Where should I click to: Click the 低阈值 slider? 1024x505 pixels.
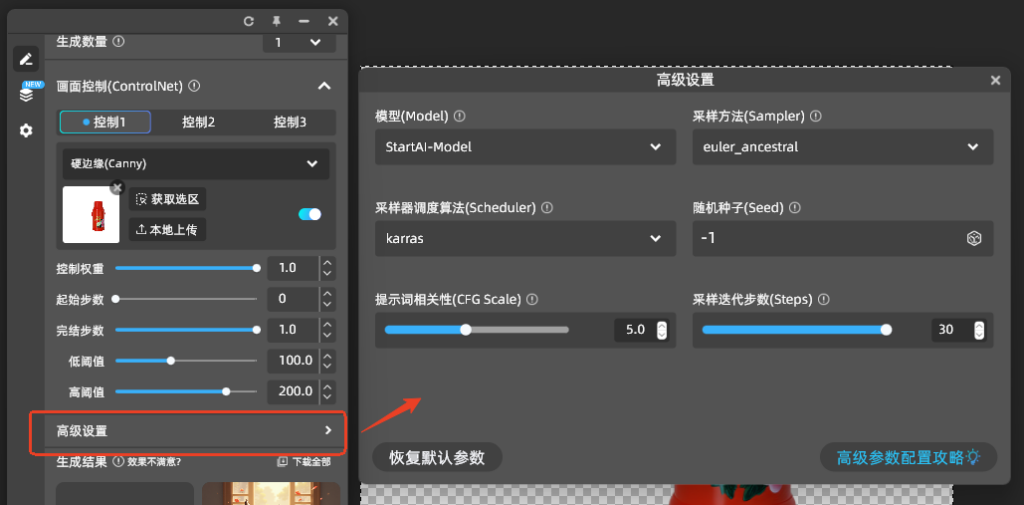coord(186,361)
